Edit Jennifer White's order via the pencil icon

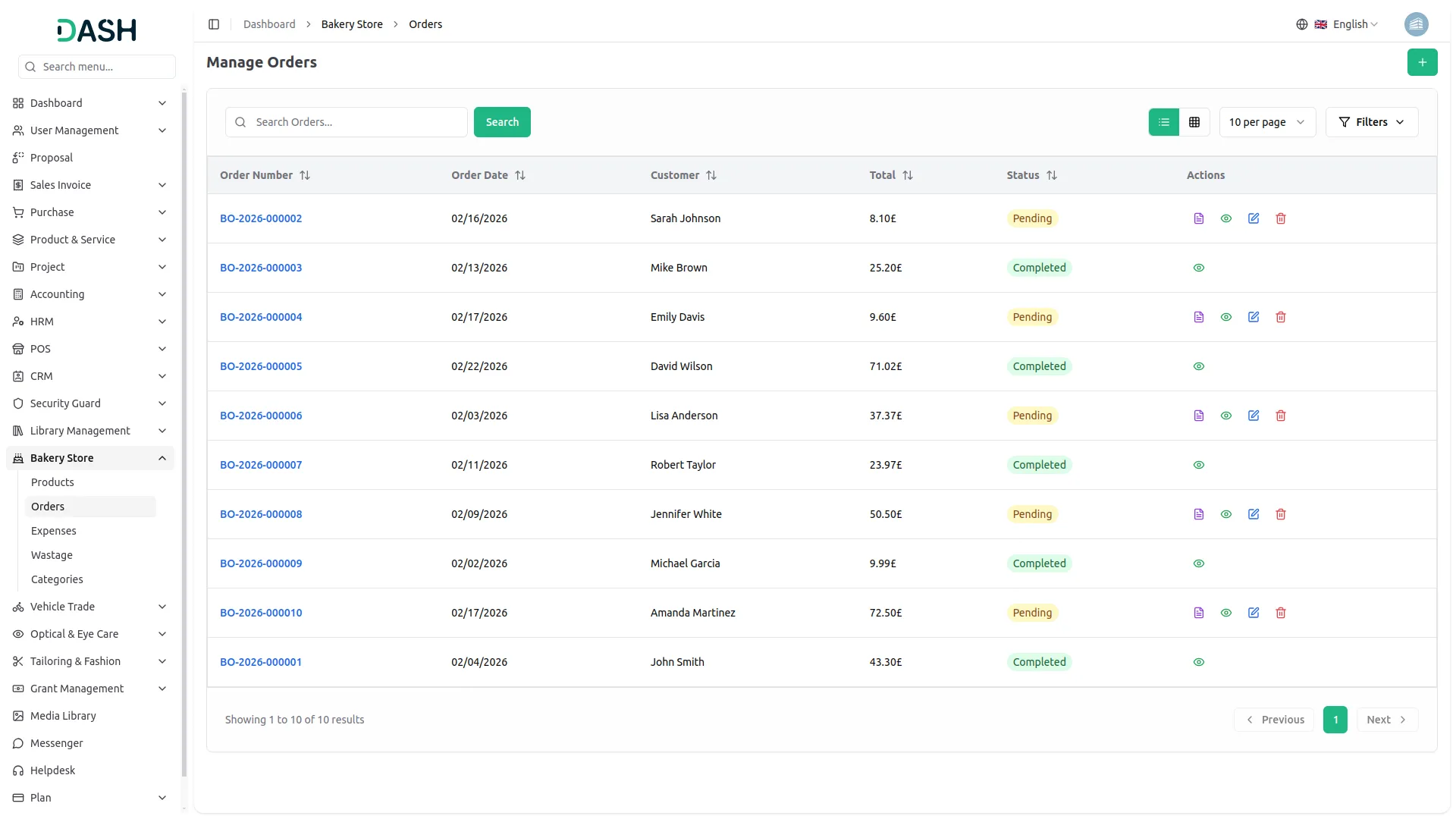pyautogui.click(x=1254, y=514)
